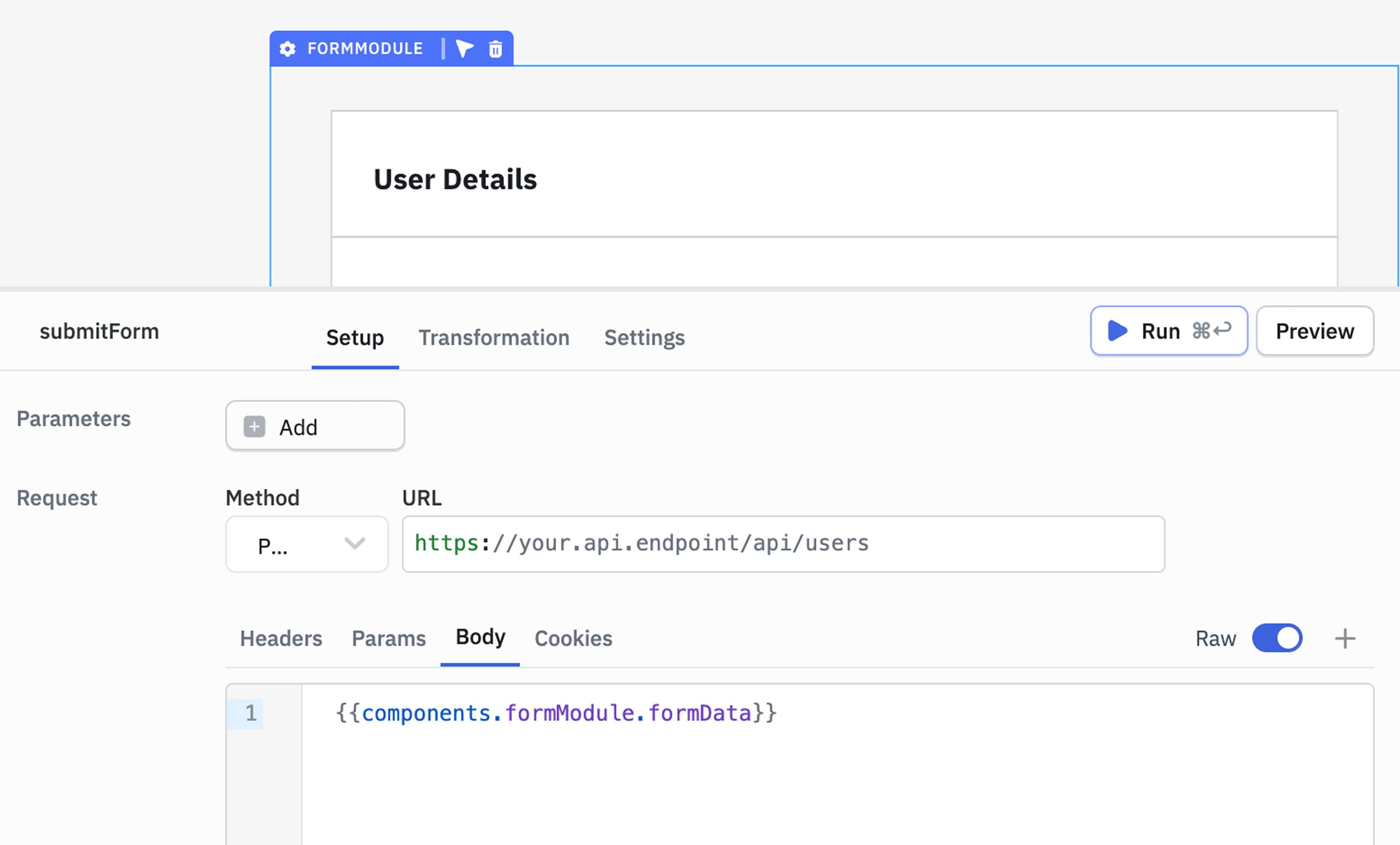Toggle the Raw body switch
Viewport: 1400px width, 845px height.
pyautogui.click(x=1277, y=638)
